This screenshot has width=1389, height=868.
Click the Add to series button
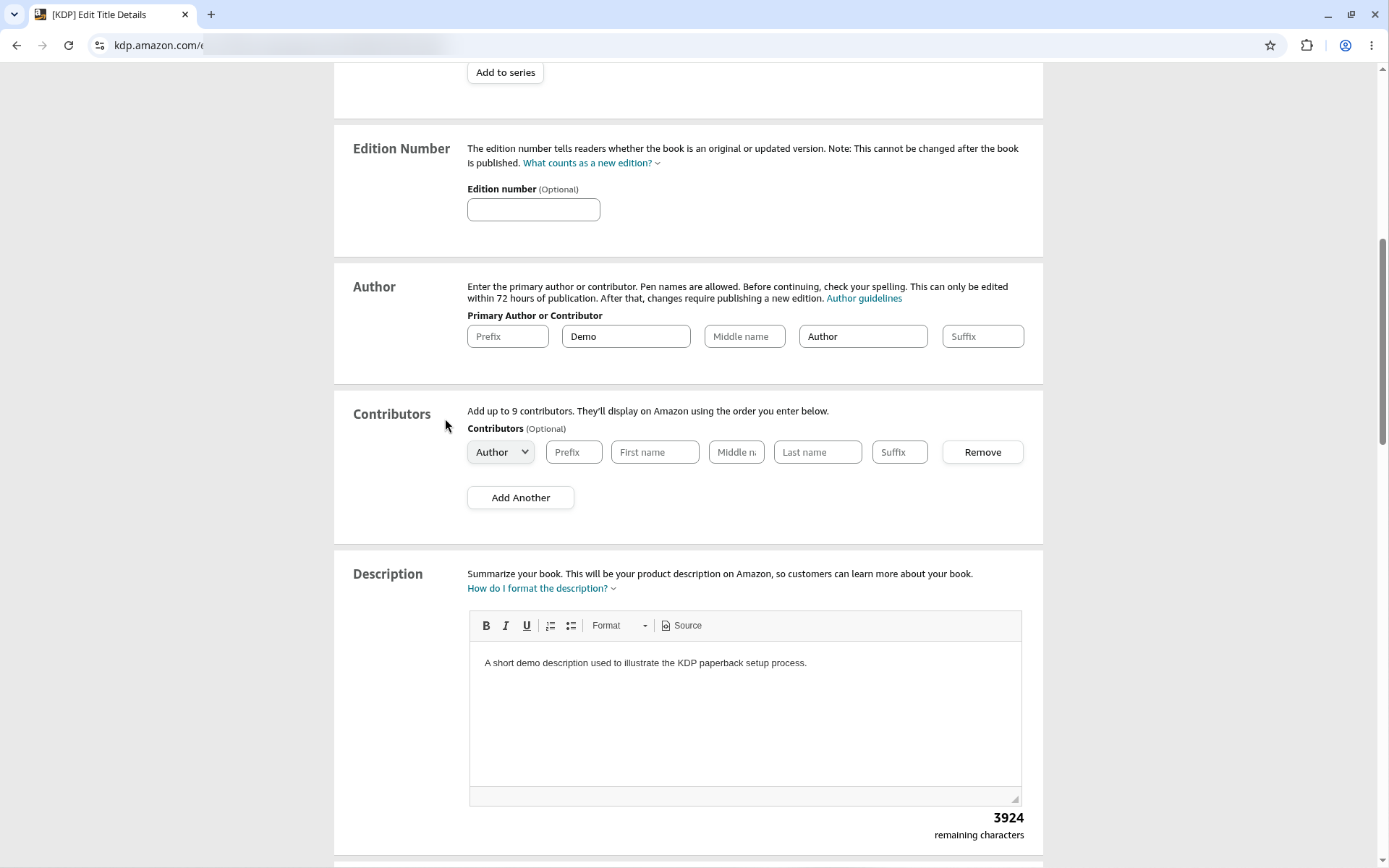[506, 72]
